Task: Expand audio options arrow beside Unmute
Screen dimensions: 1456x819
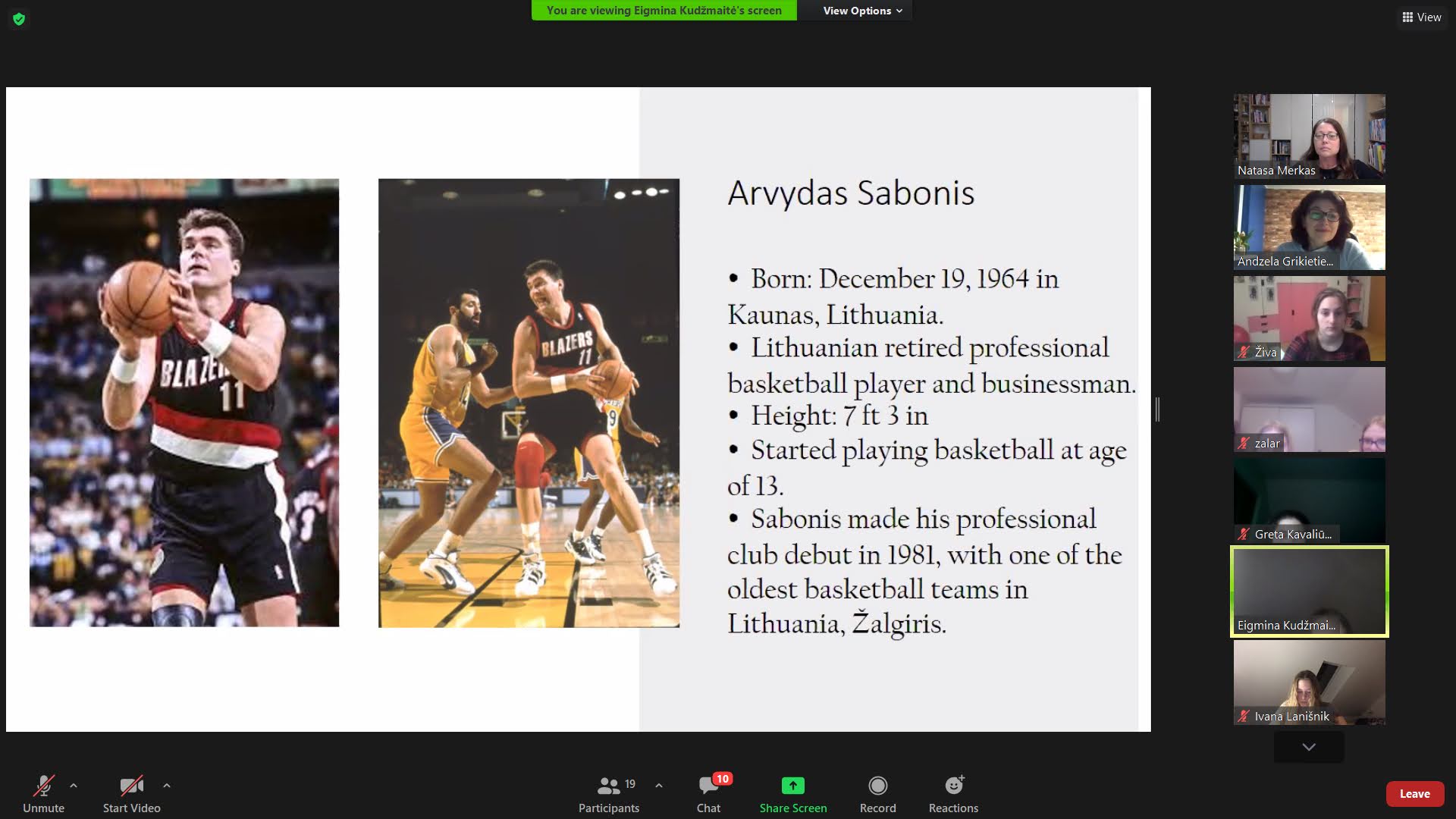Action: point(74,786)
